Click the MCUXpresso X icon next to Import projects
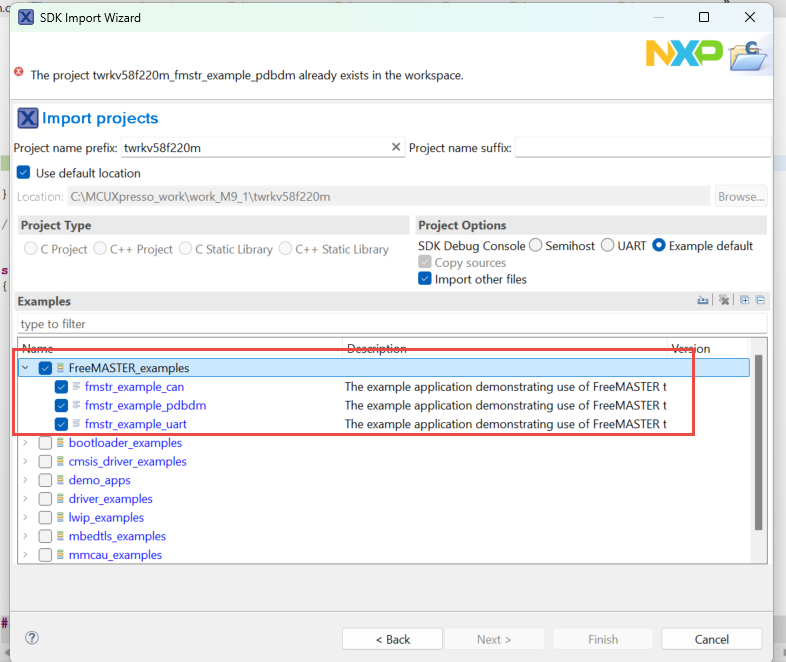 (x=28, y=118)
